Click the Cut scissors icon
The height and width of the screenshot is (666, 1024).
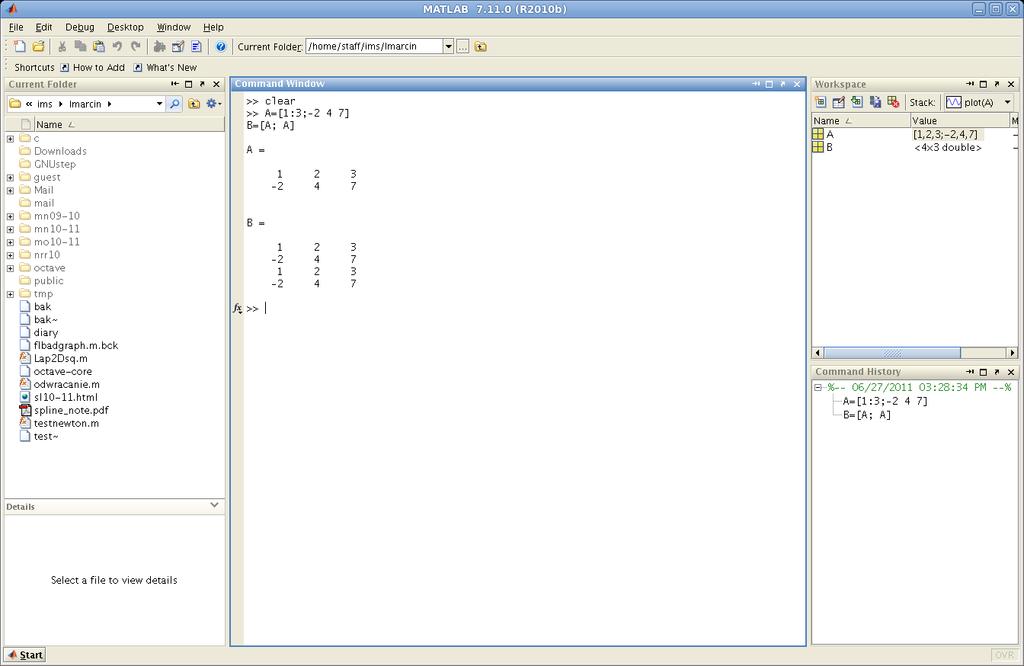tap(62, 46)
